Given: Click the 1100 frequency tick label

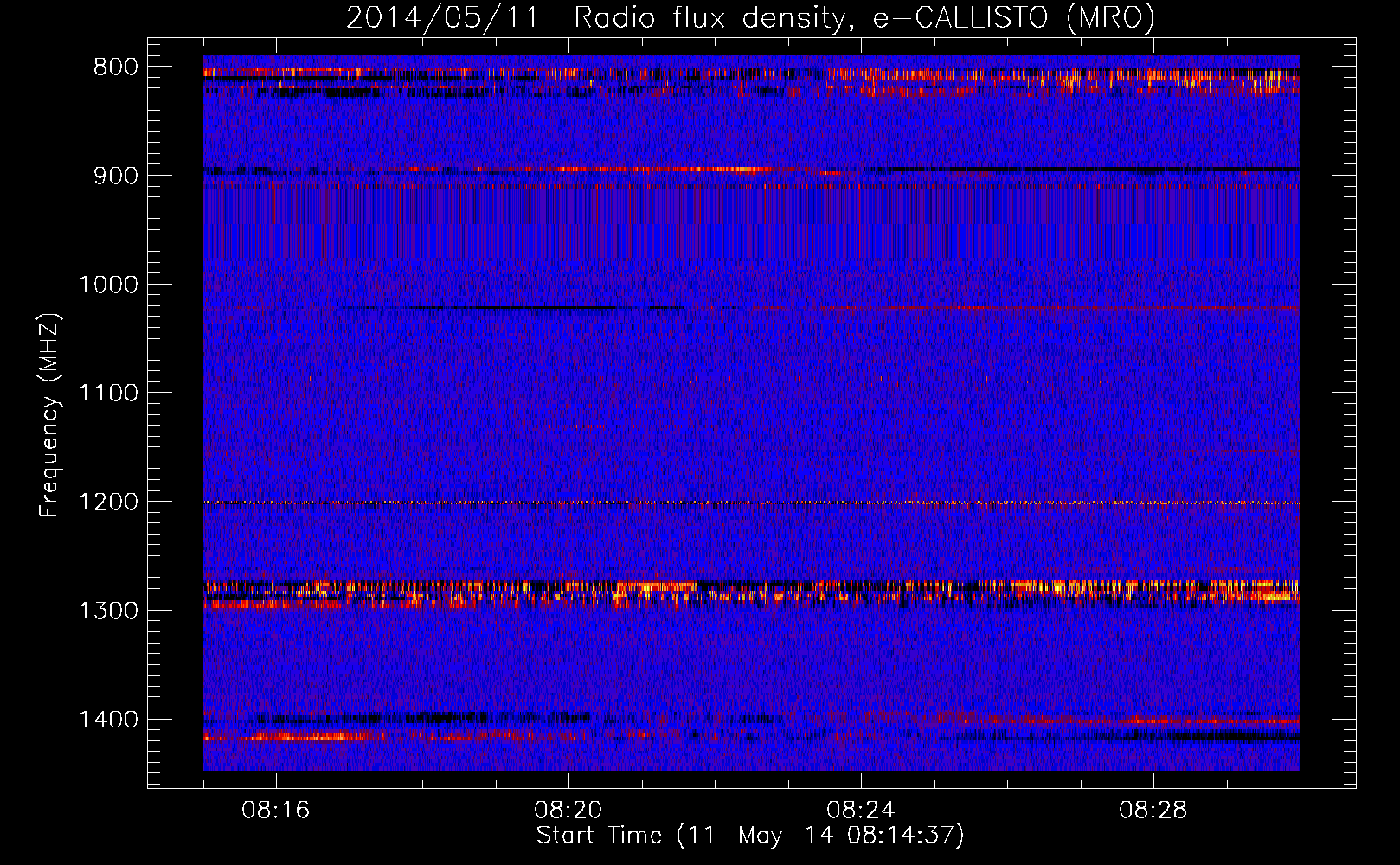Looking at the screenshot, I should click(x=108, y=394).
